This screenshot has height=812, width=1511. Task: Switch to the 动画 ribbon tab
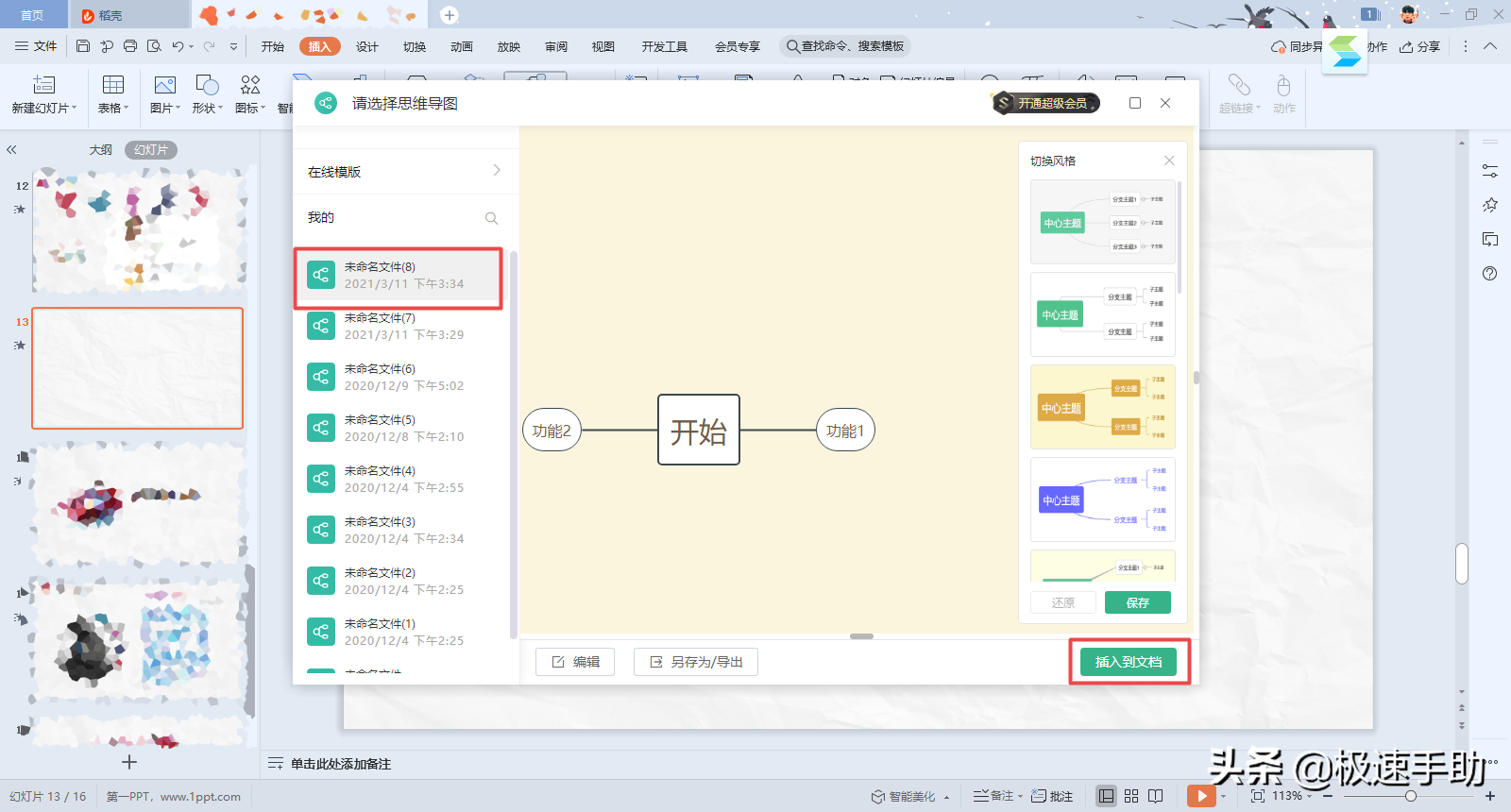(462, 46)
